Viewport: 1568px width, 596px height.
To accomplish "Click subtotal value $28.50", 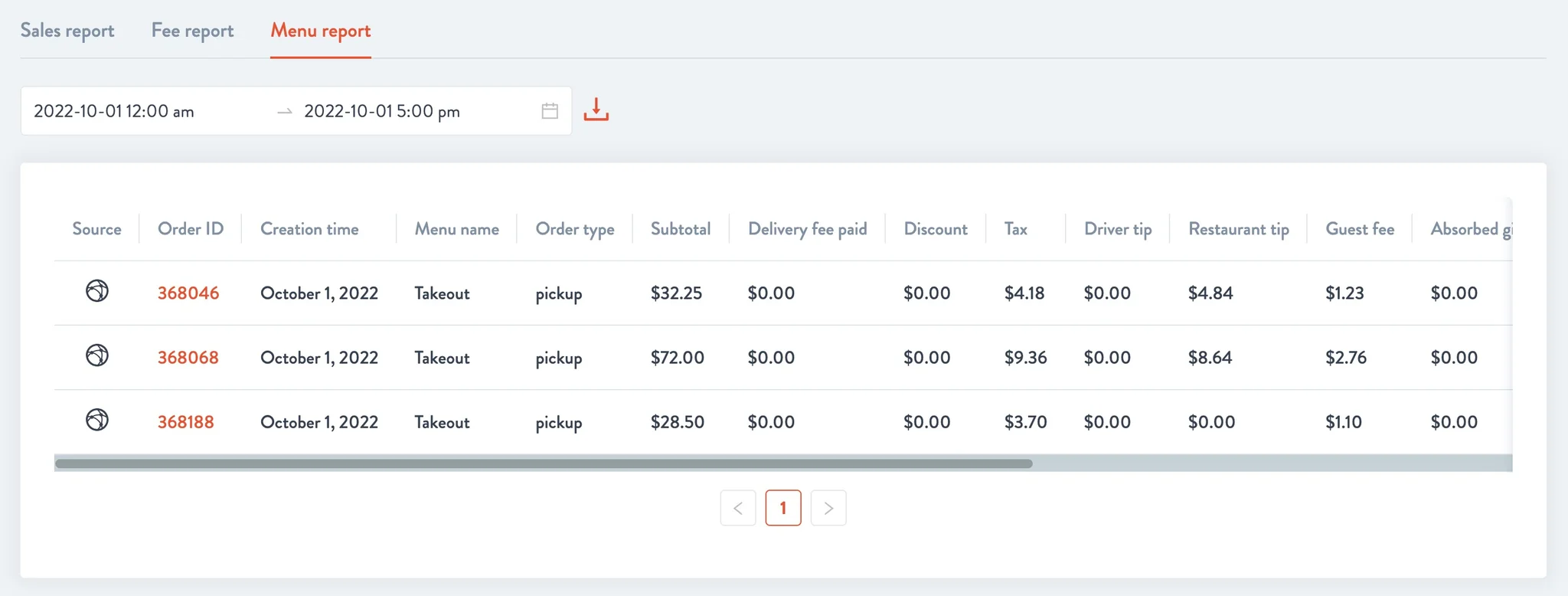I will 678,422.
